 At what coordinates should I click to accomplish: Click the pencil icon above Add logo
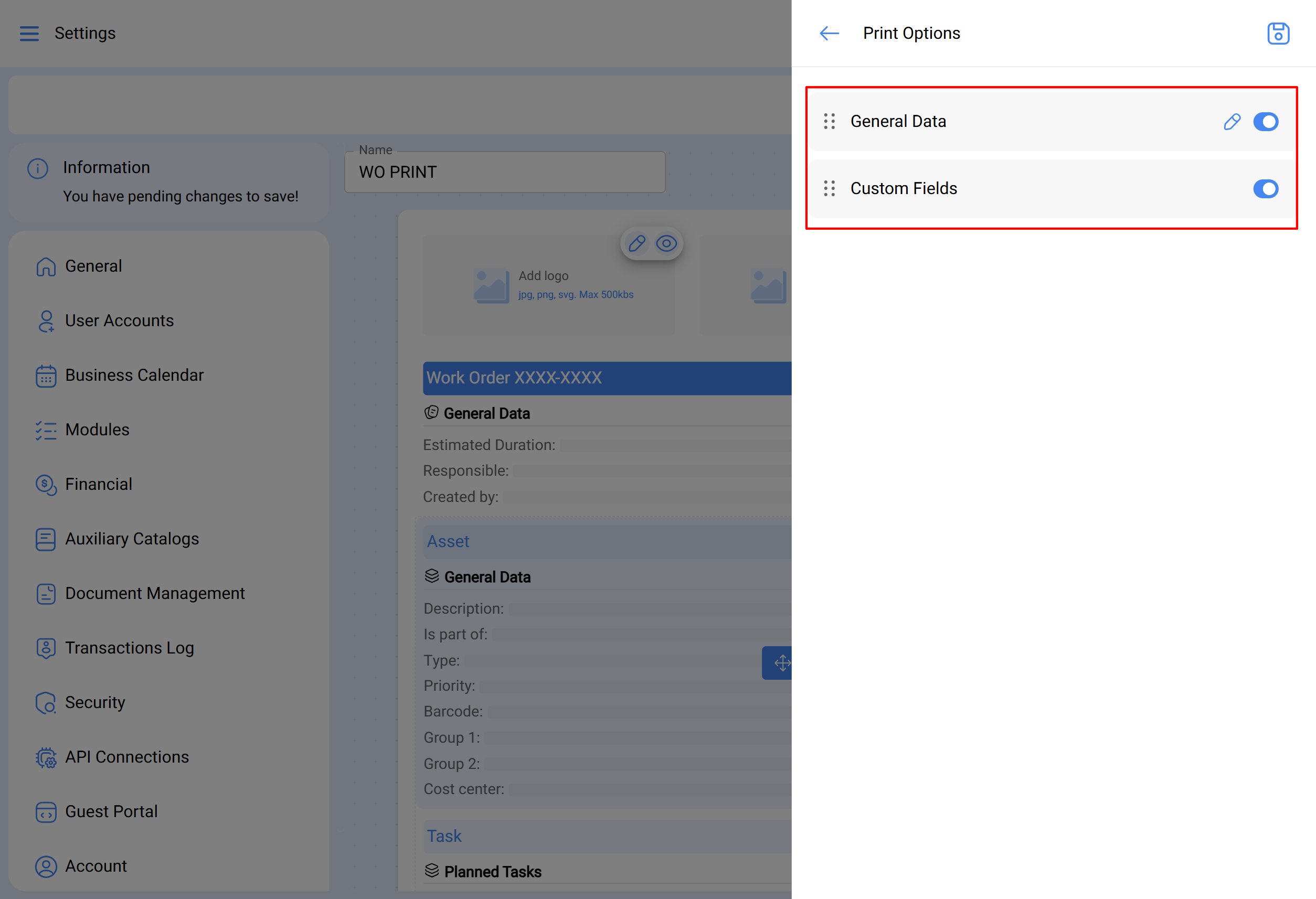point(636,244)
